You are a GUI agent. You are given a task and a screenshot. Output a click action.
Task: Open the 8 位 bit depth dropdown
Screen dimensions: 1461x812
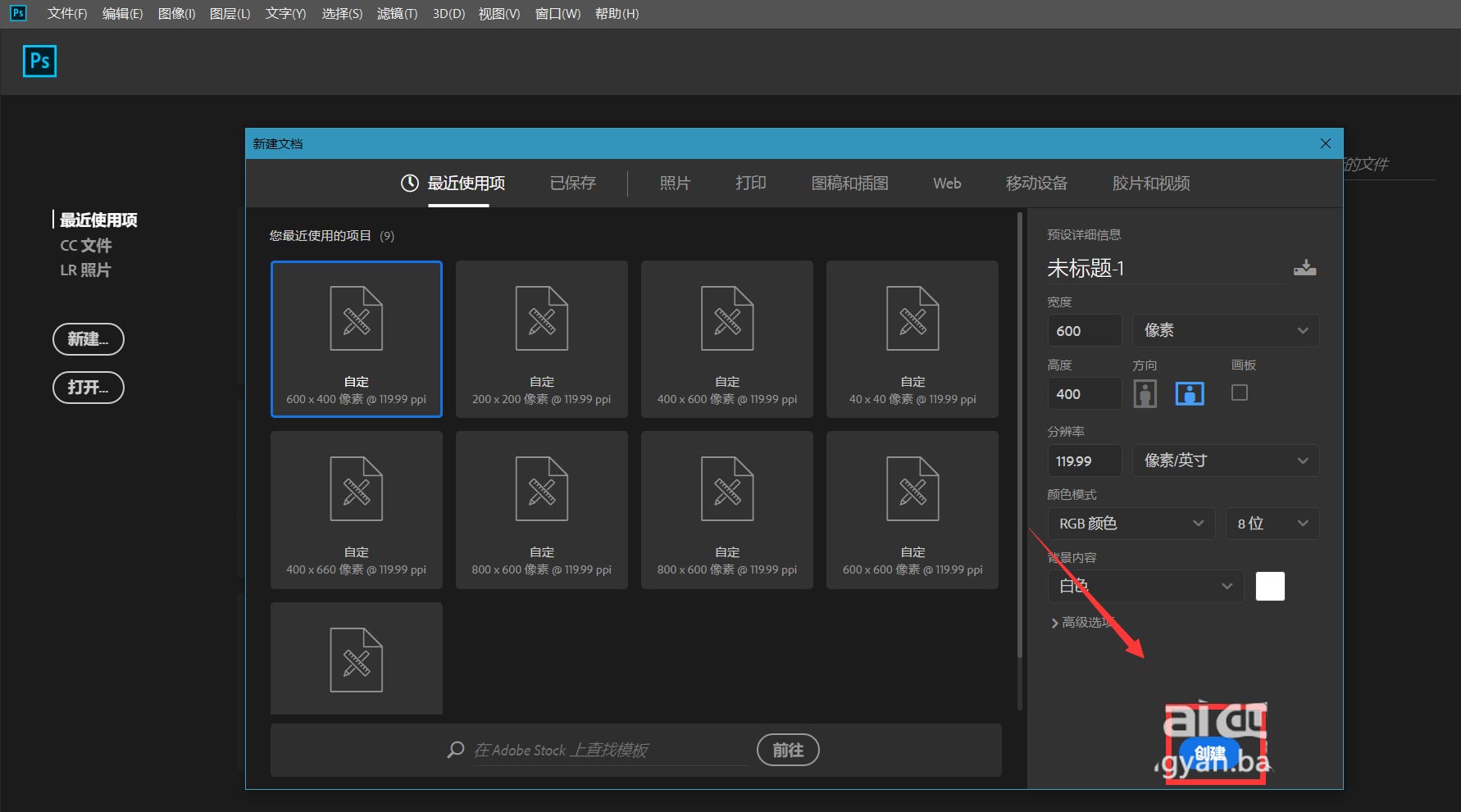point(1272,524)
